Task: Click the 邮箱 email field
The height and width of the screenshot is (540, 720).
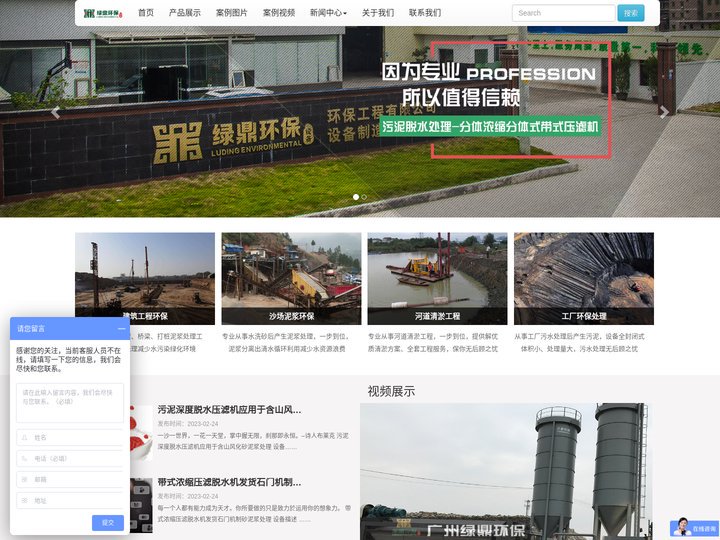Action: [70, 479]
